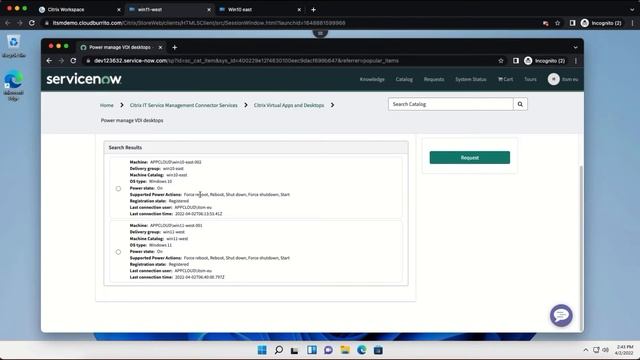Open the clock and date in taskbar
640x360 pixels.
point(624,350)
